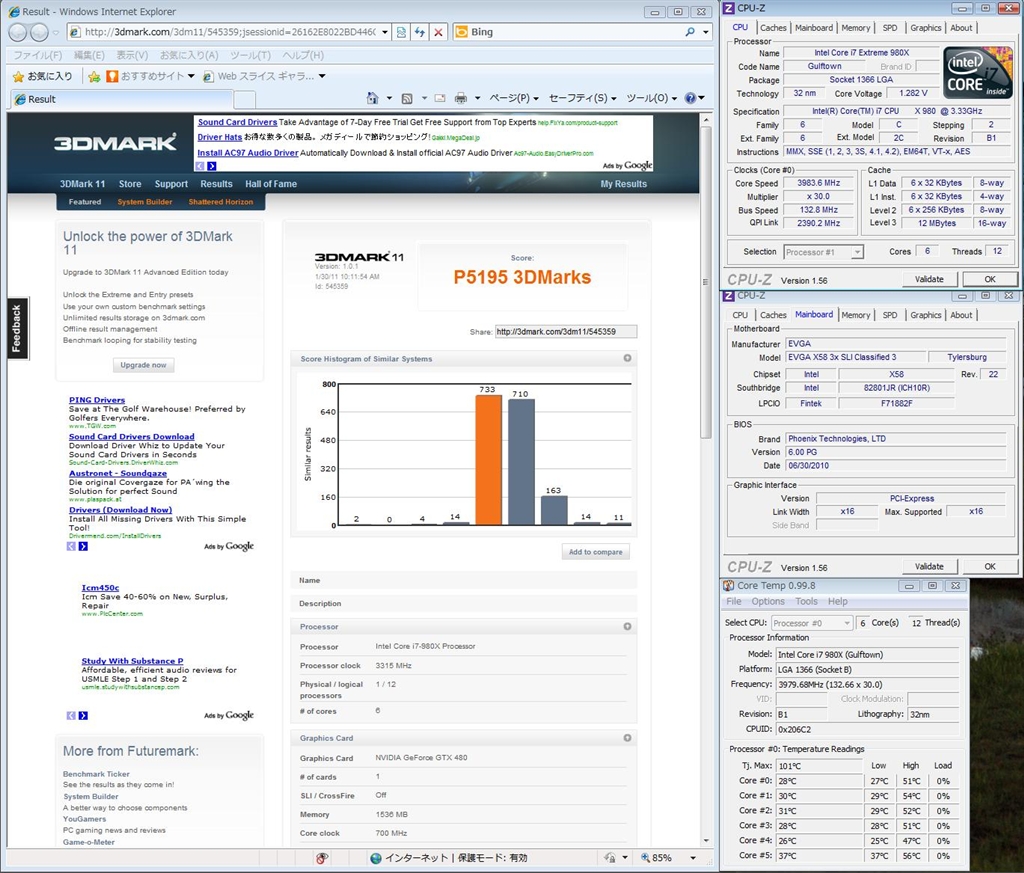Click the Shattered Horizon sub-navigation link
1024x873 pixels.
(221, 202)
